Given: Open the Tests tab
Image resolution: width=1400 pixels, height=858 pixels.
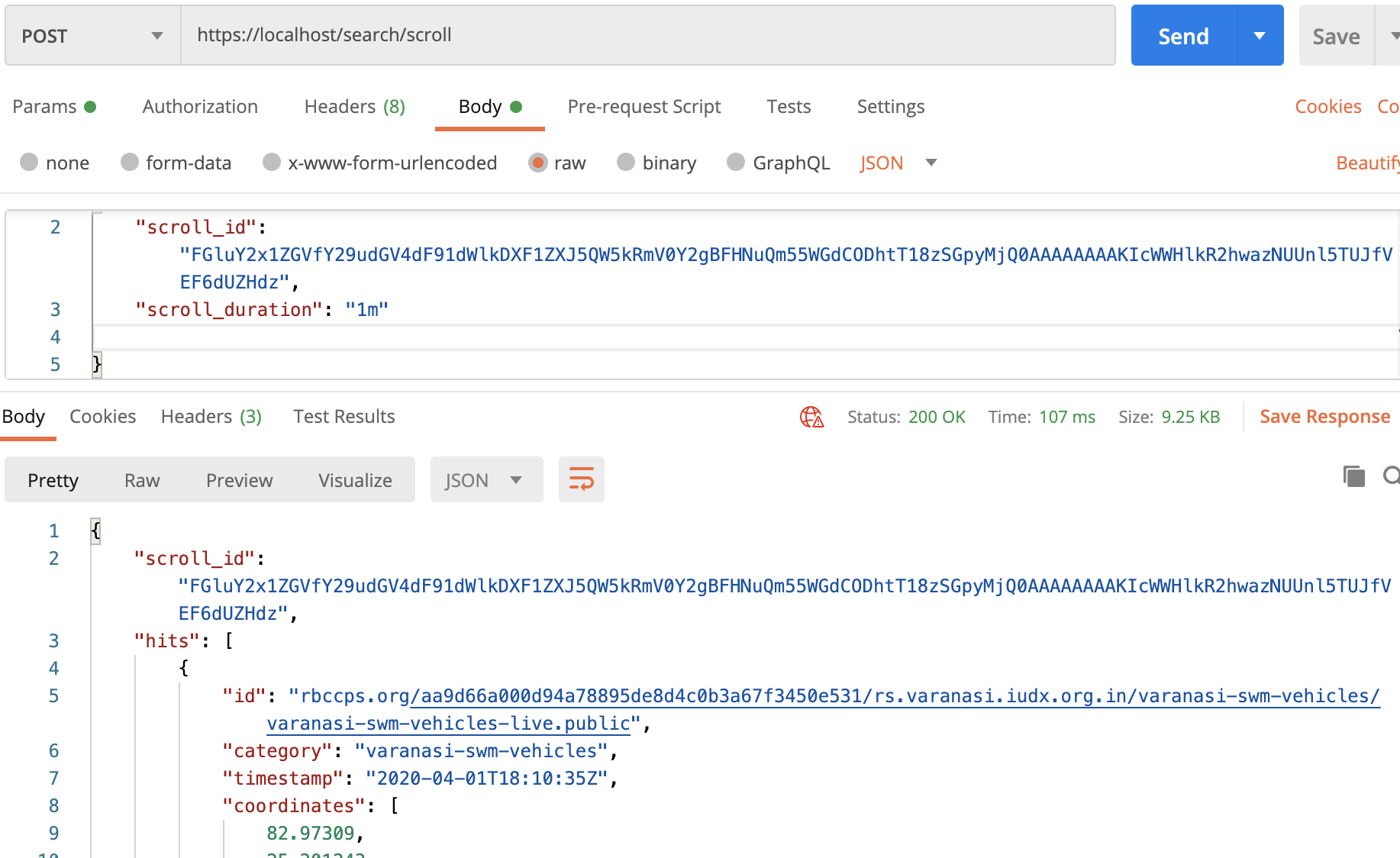Looking at the screenshot, I should 789,107.
